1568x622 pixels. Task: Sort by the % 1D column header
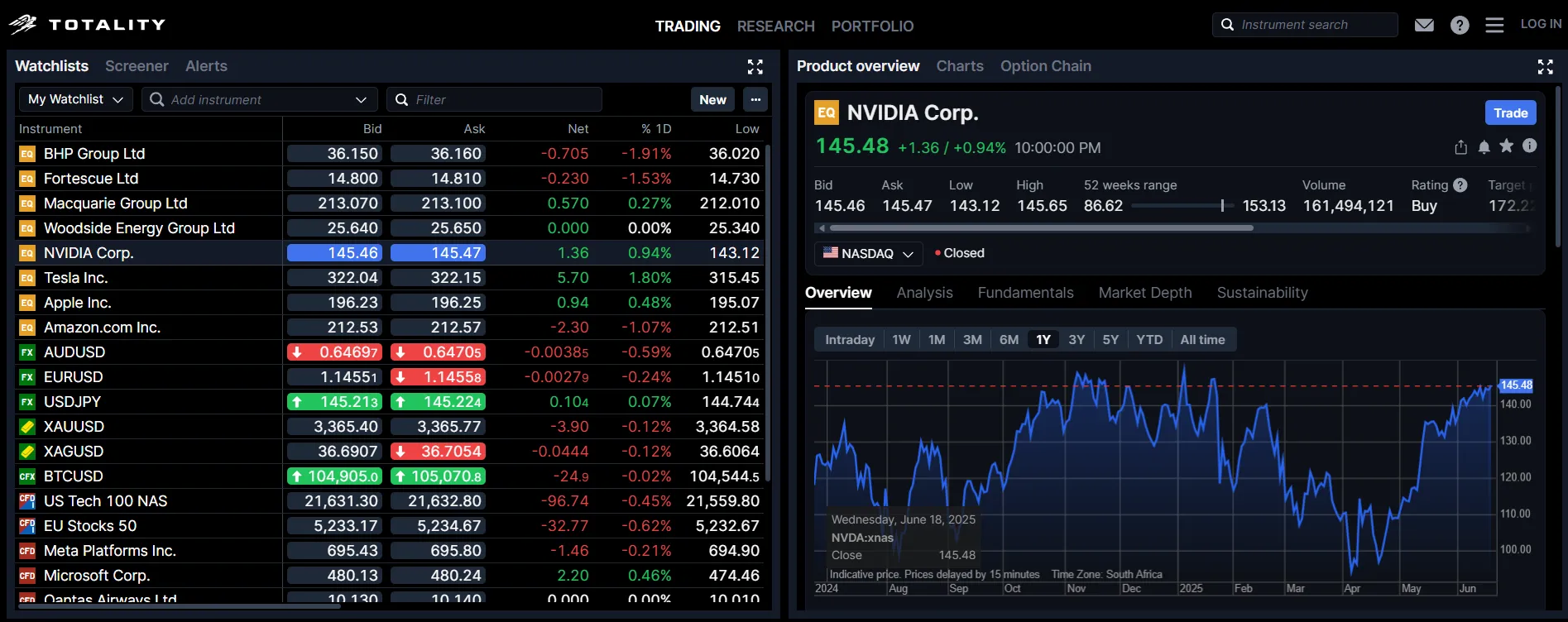point(656,129)
